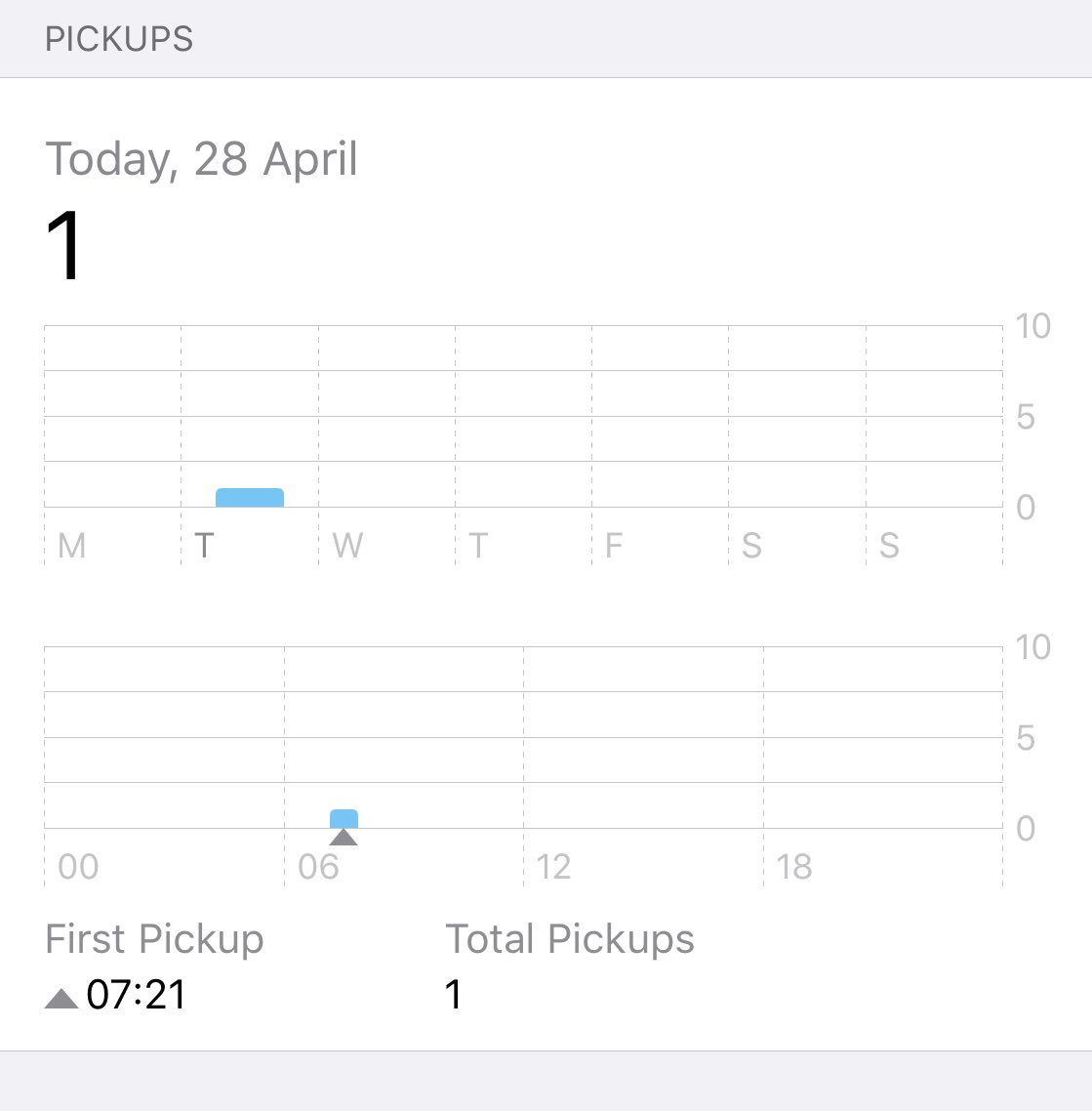The width and height of the screenshot is (1092, 1111).
Task: Choose the F day label
Action: (613, 546)
